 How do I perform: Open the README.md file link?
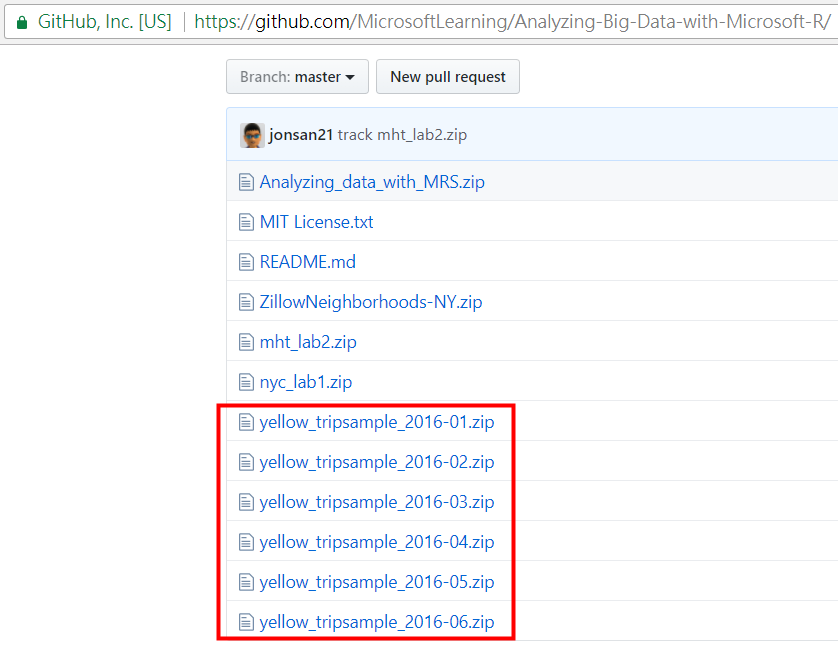pos(307,262)
